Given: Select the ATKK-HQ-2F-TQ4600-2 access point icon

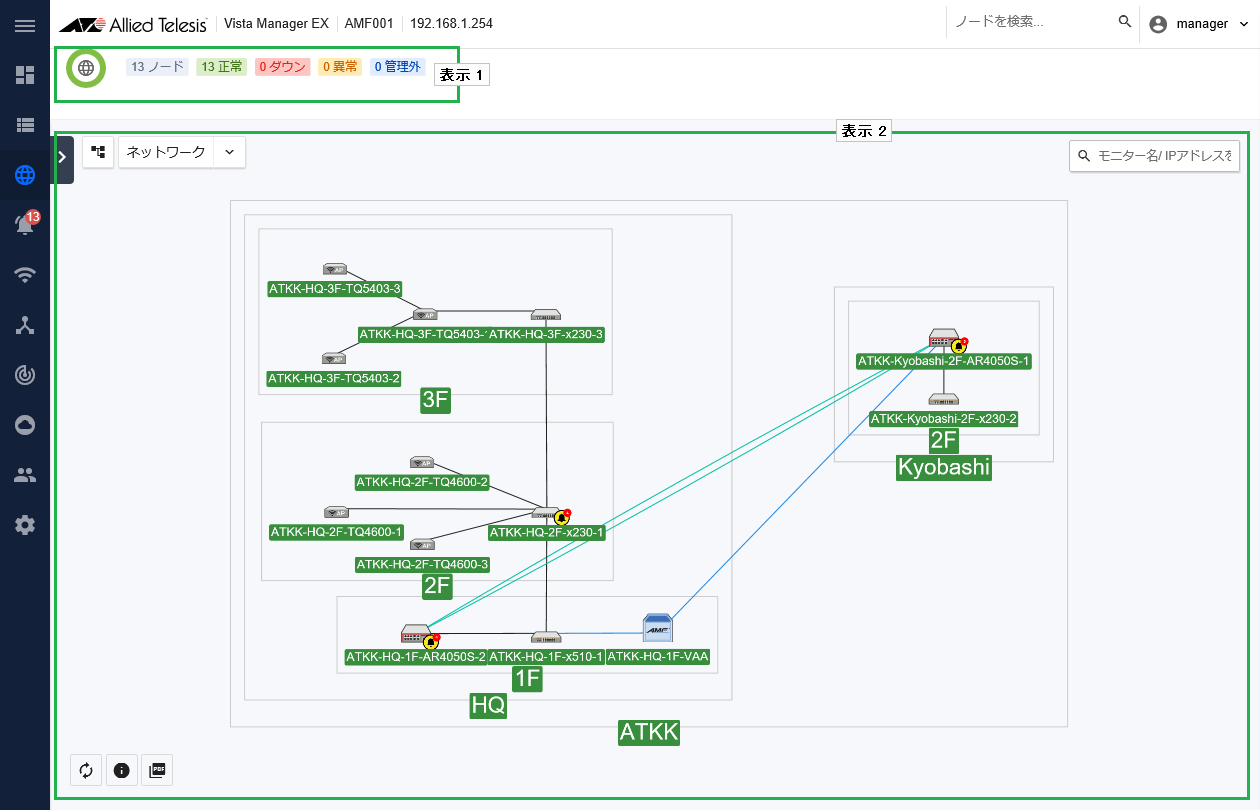Looking at the screenshot, I should (x=422, y=463).
